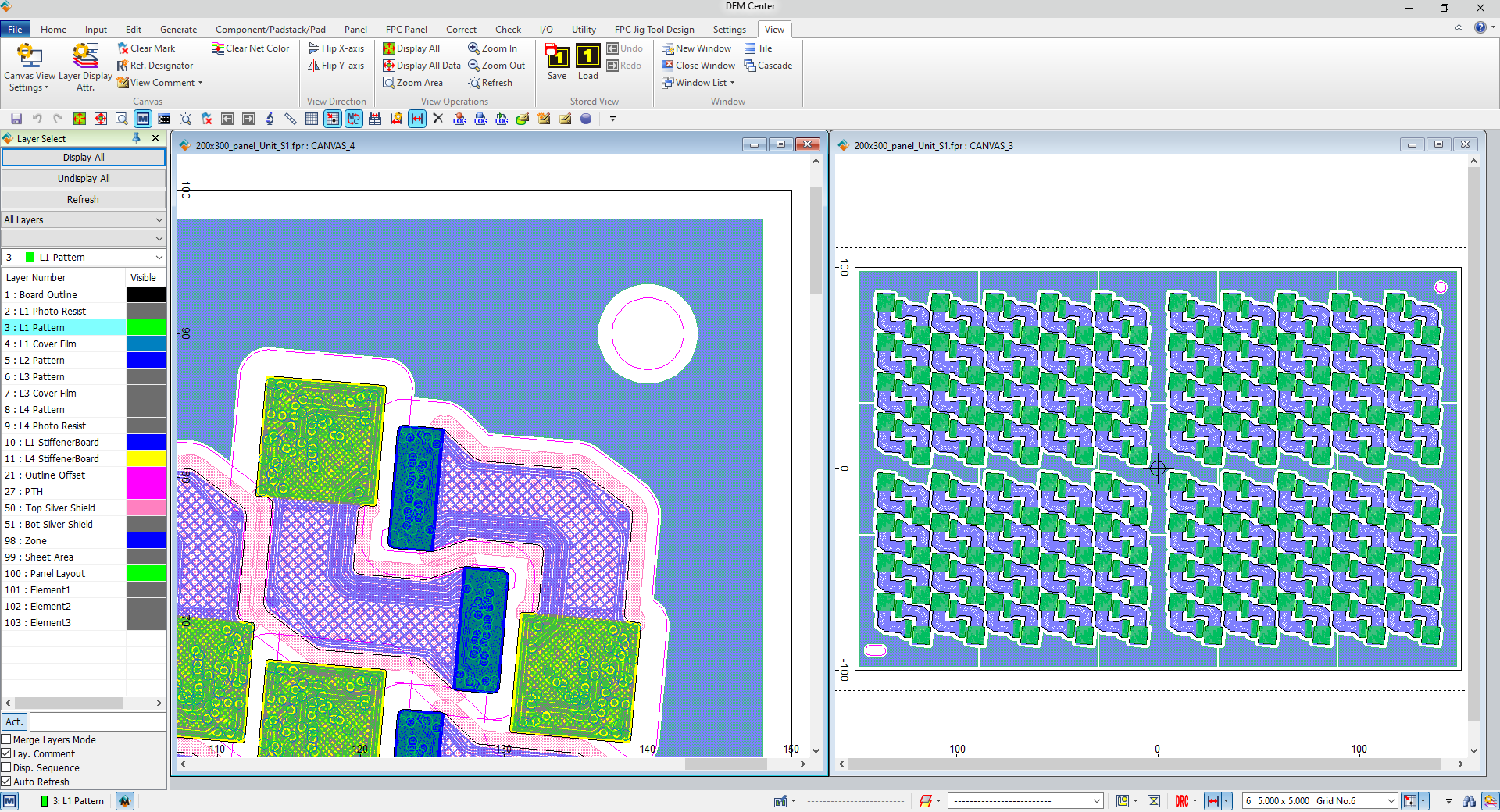Toggle Auto Refresh checkbox

click(6, 782)
